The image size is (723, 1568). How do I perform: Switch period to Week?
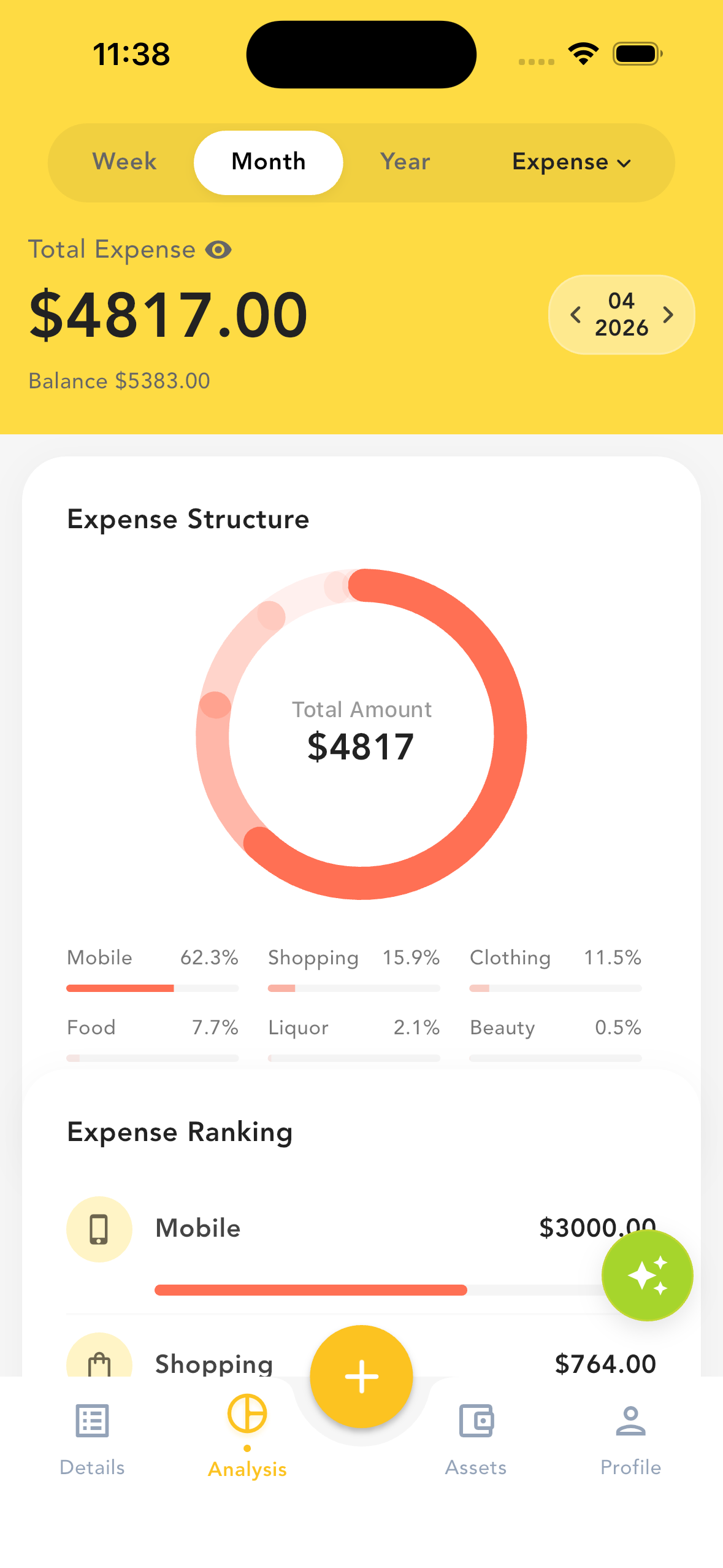click(x=124, y=162)
